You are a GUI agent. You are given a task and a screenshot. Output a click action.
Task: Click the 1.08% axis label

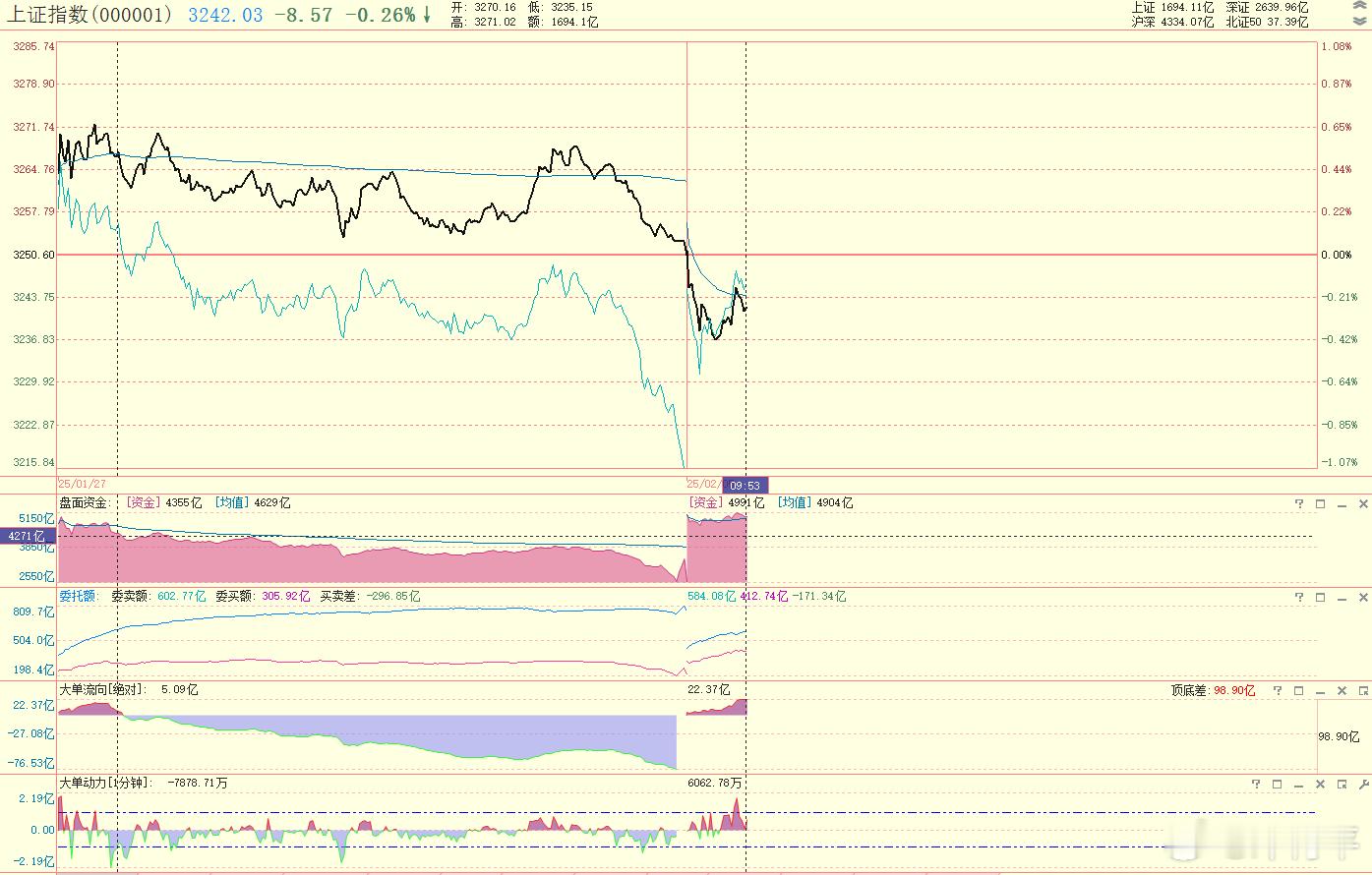1337,46
